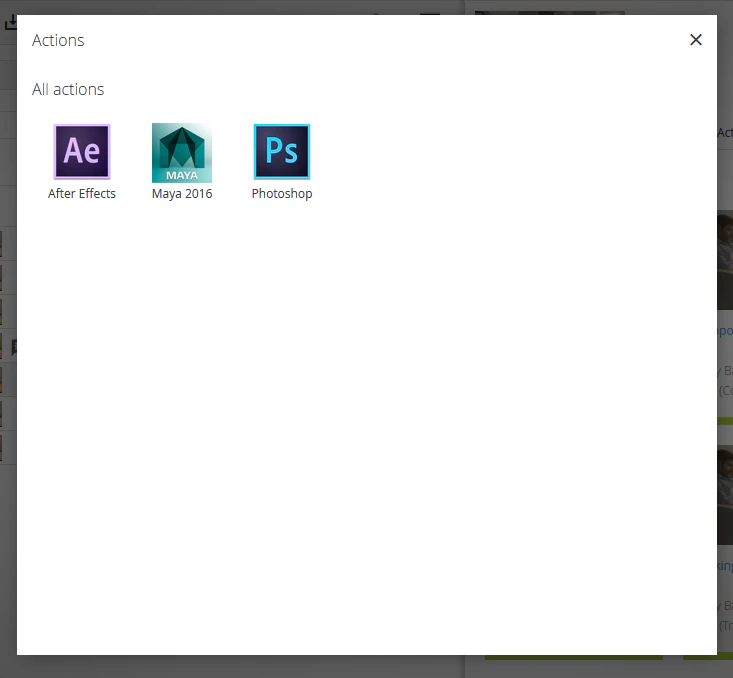Launch Photoshop from the Ps icon
The height and width of the screenshot is (678, 733).
[x=282, y=151]
